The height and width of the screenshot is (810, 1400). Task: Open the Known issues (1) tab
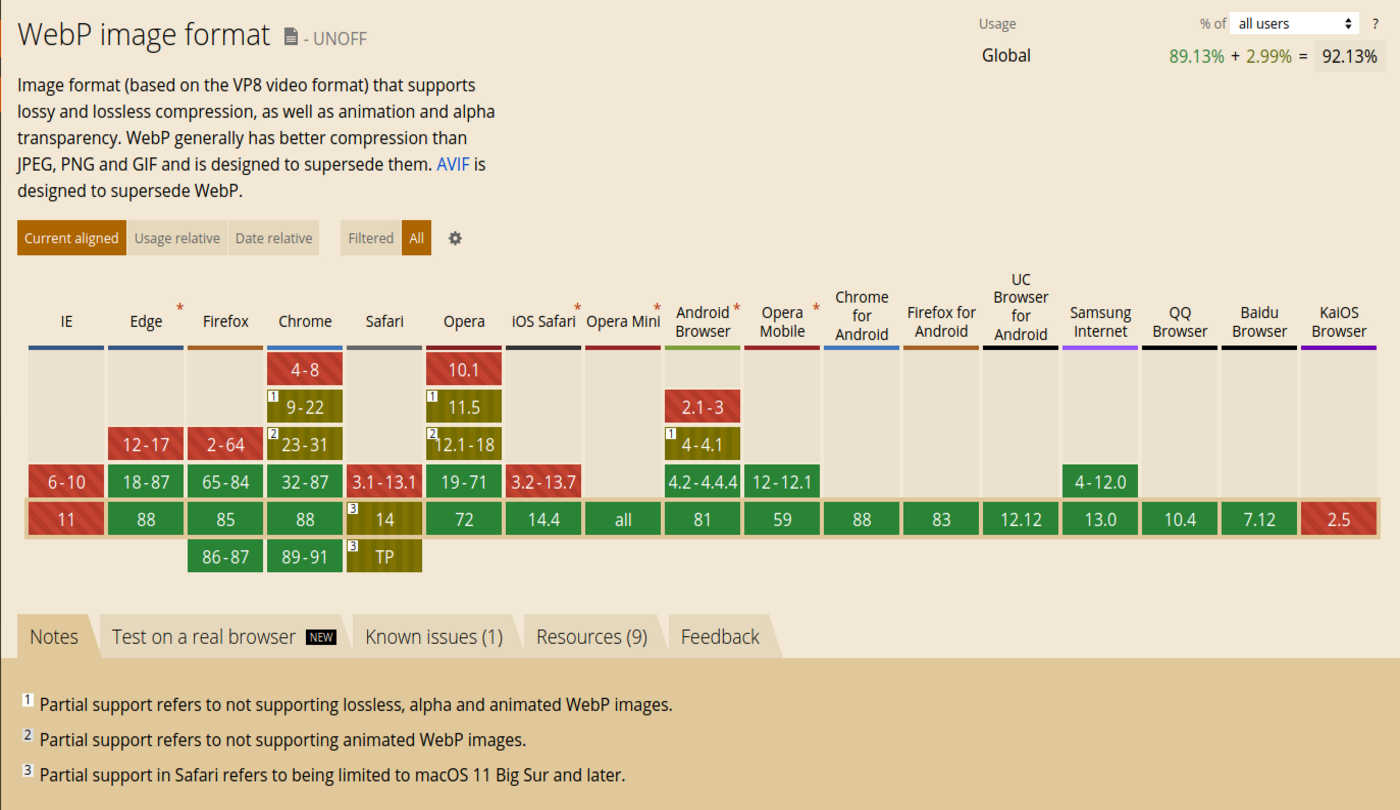(x=434, y=637)
